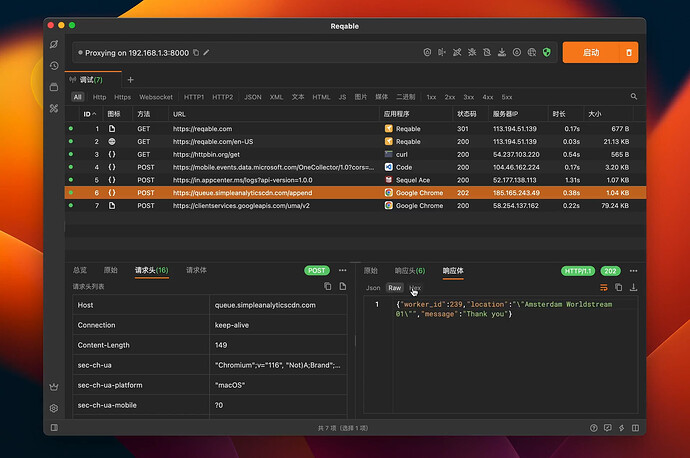The height and width of the screenshot is (458, 690).
Task: Switch to 请求头(16) tab
Action: click(151, 270)
